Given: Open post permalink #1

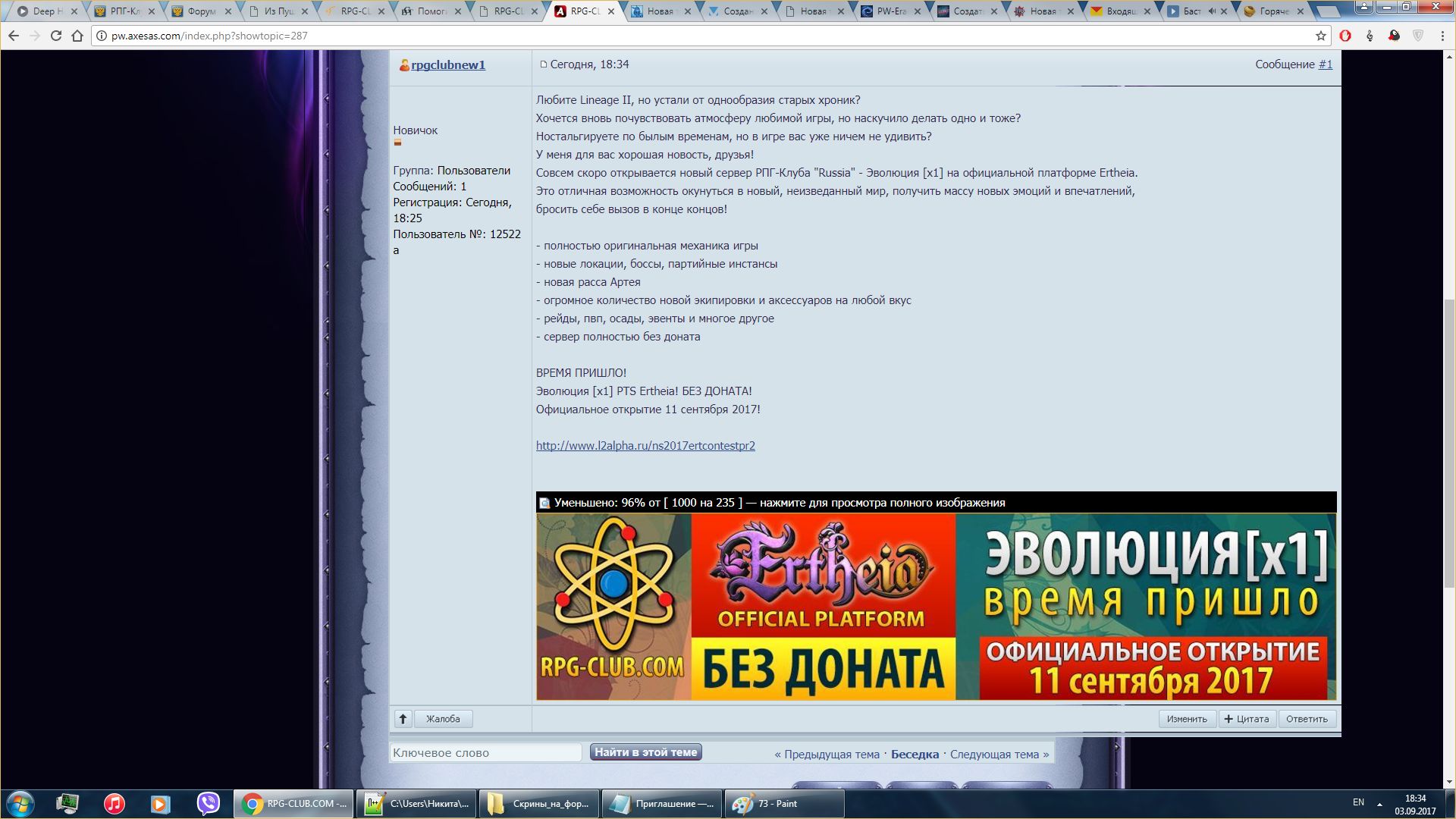Looking at the screenshot, I should pos(1326,64).
